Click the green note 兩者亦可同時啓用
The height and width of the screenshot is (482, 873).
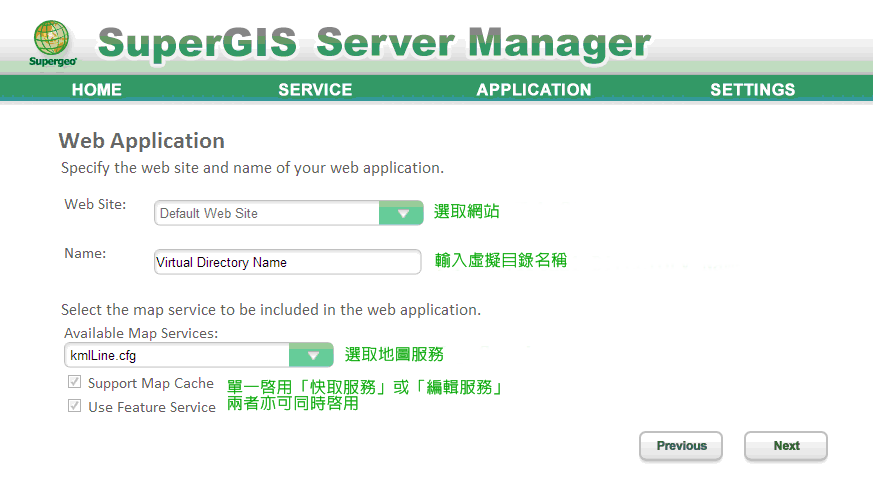(293, 403)
